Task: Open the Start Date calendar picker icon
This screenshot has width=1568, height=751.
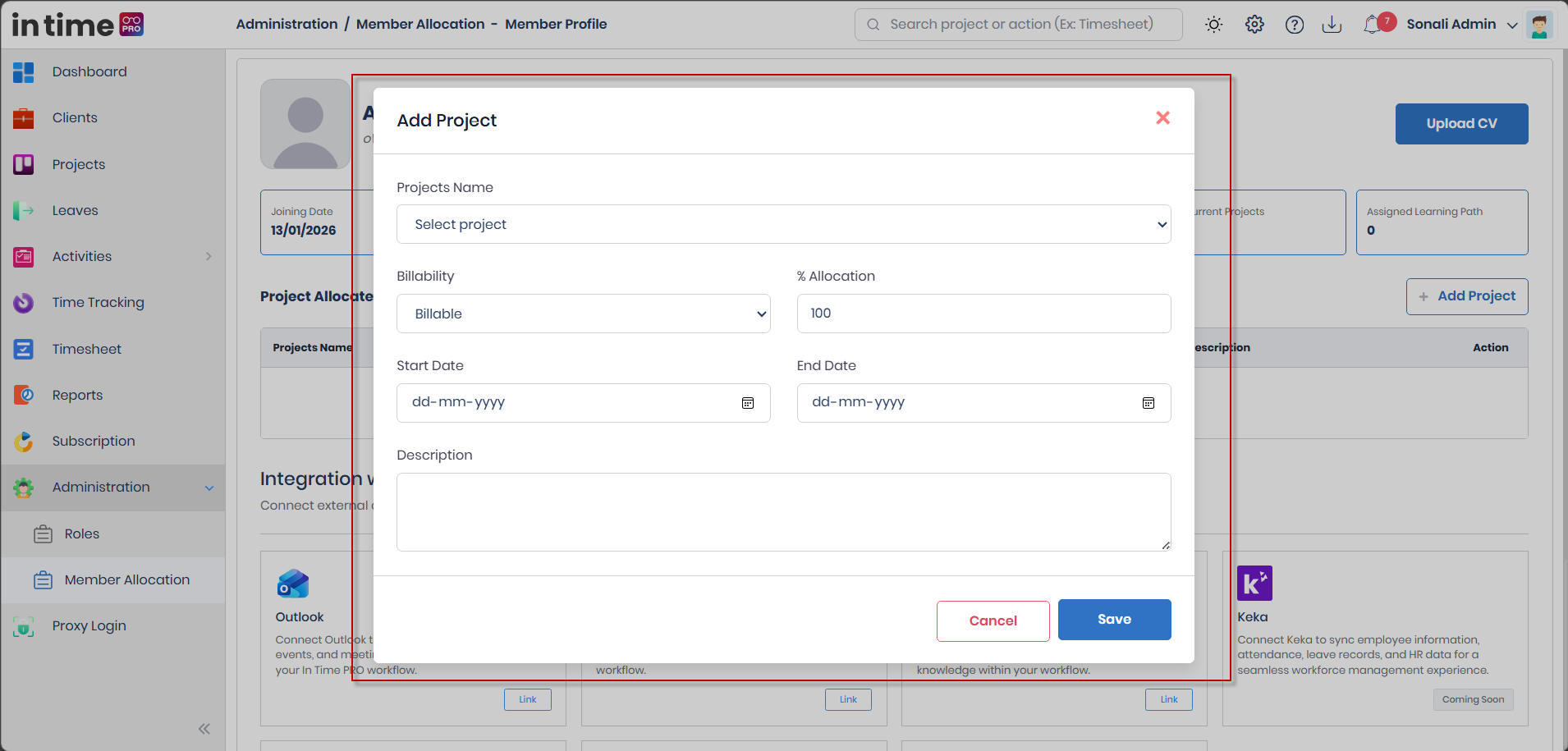Action: (x=748, y=403)
